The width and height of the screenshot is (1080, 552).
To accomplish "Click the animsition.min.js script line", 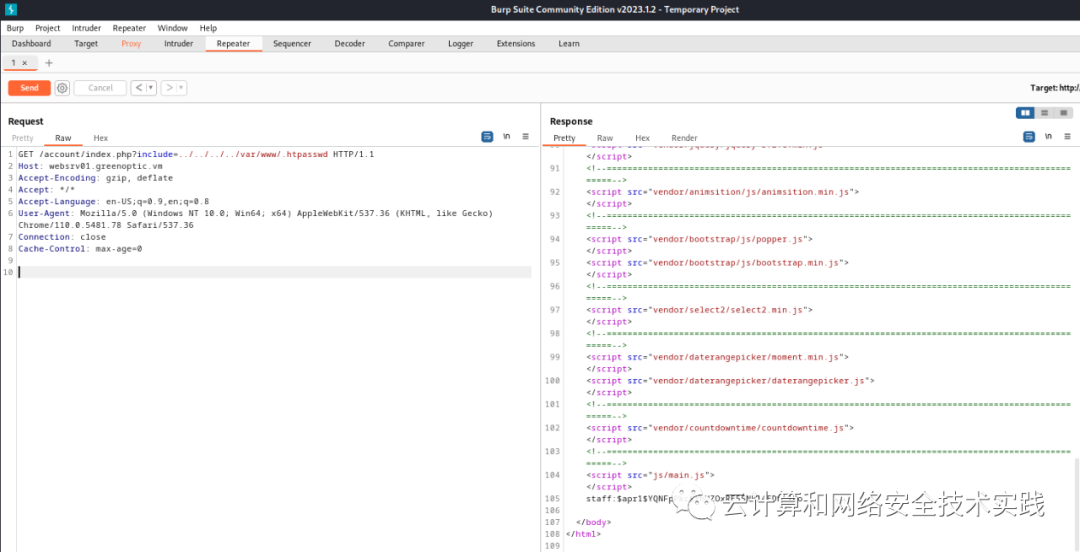I will click(723, 192).
